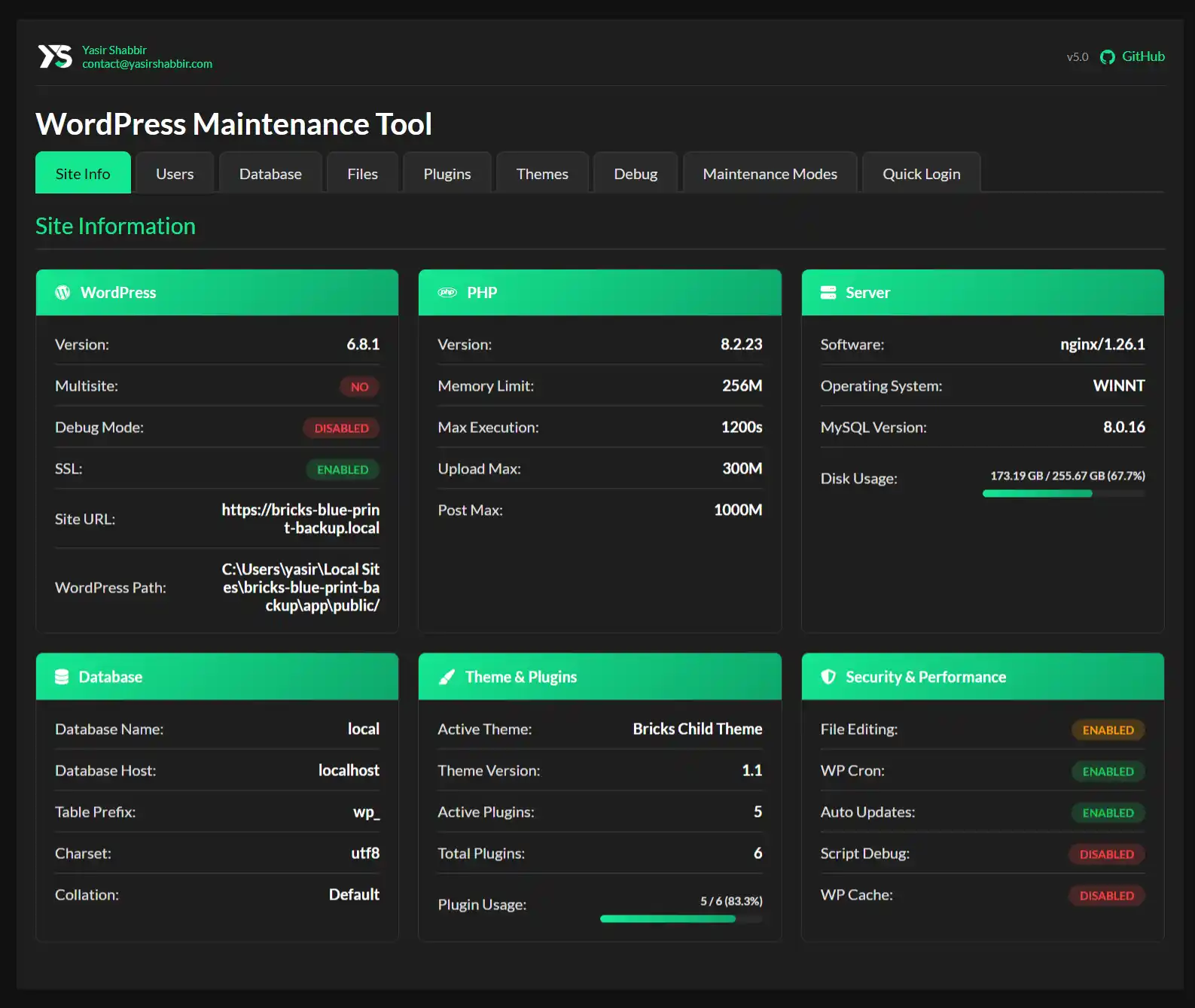Click the Collation Default value
This screenshot has height=1008, width=1195.
[354, 894]
